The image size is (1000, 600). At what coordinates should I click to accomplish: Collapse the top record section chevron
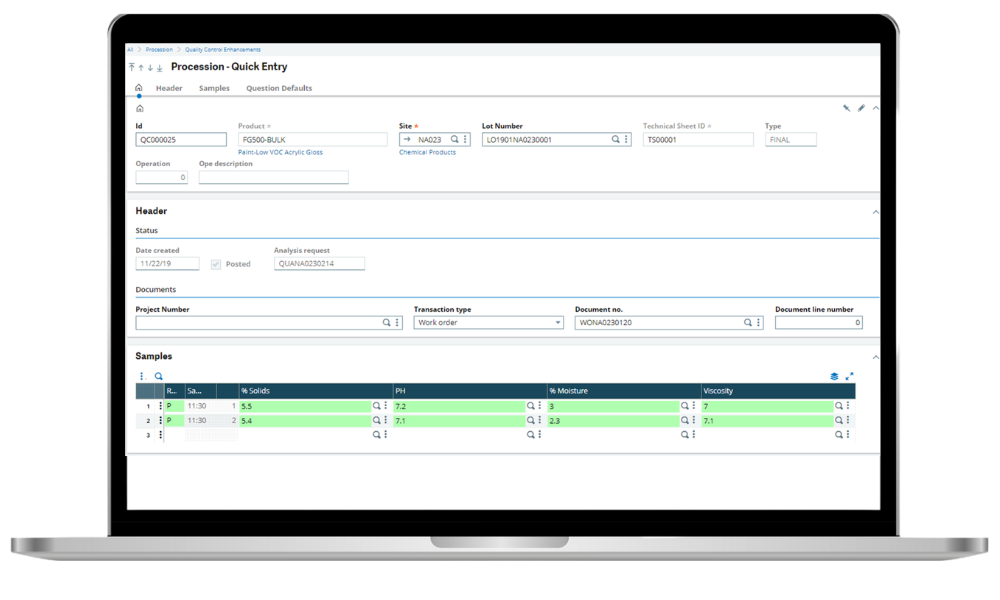(876, 108)
